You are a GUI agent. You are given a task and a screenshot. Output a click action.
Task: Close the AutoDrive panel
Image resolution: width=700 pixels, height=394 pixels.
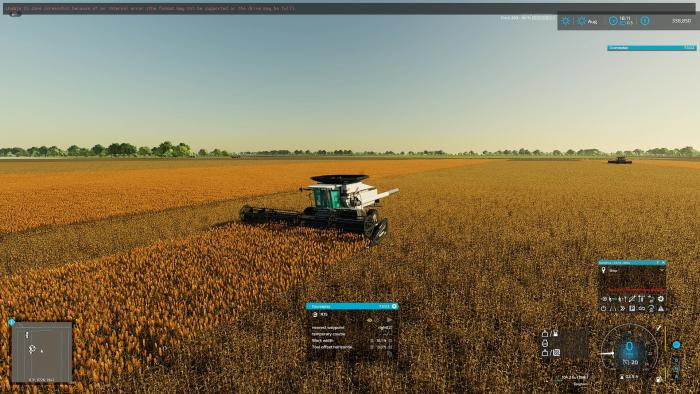click(663, 263)
